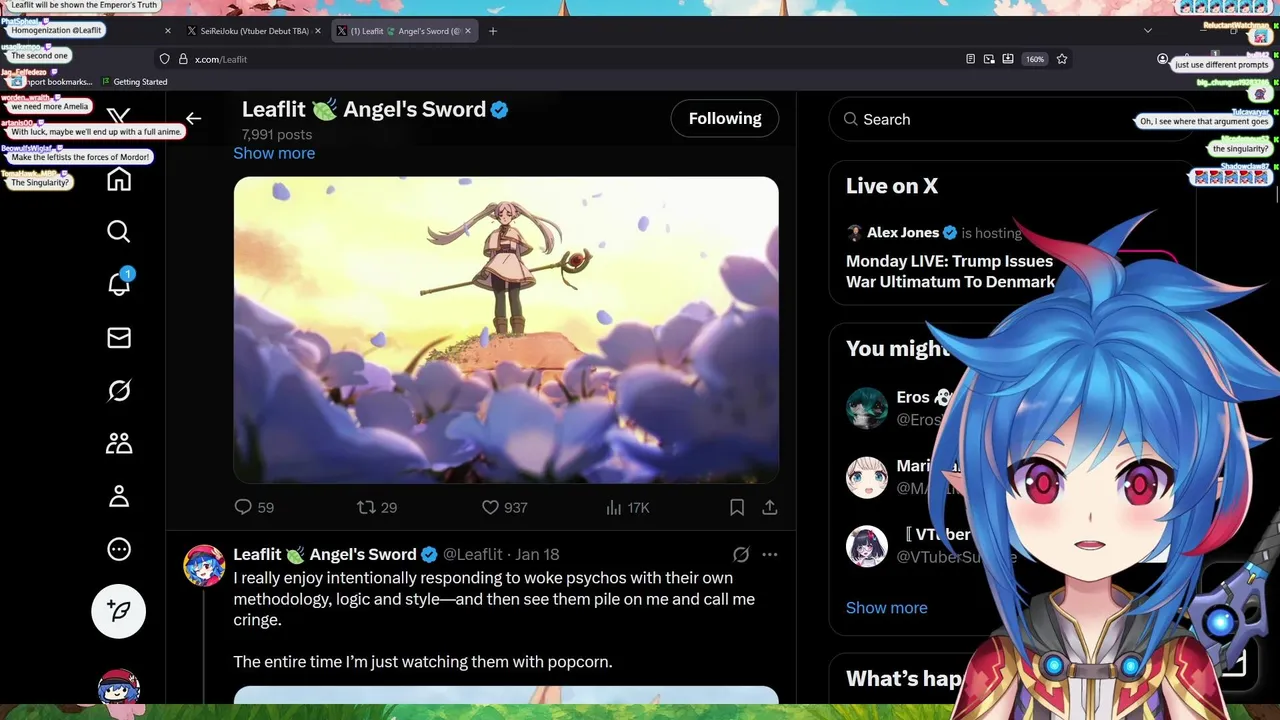Image resolution: width=1280 pixels, height=720 pixels.
Task: Open a new browser tab with plus
Action: click(492, 31)
